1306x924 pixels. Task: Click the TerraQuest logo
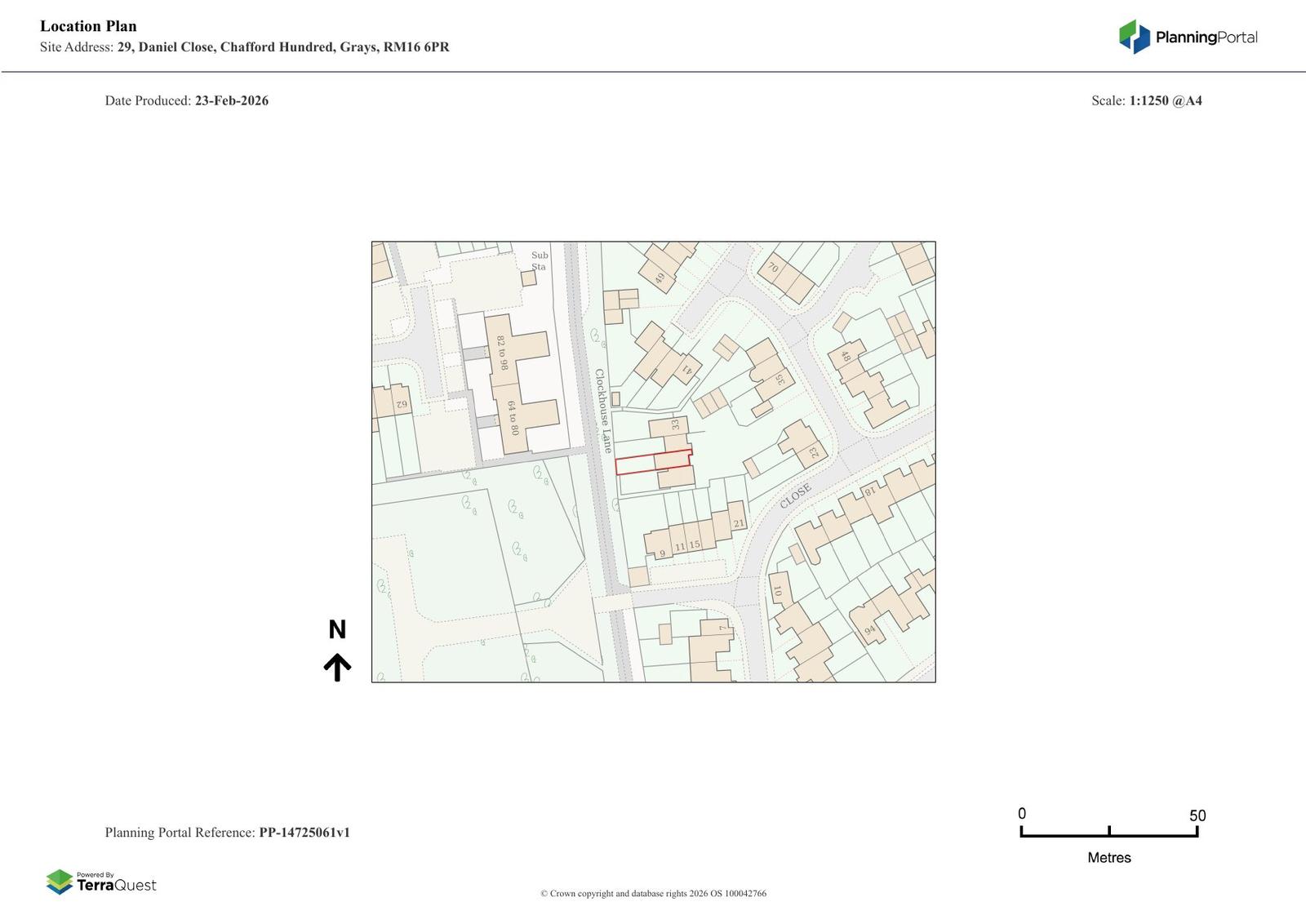(101, 882)
